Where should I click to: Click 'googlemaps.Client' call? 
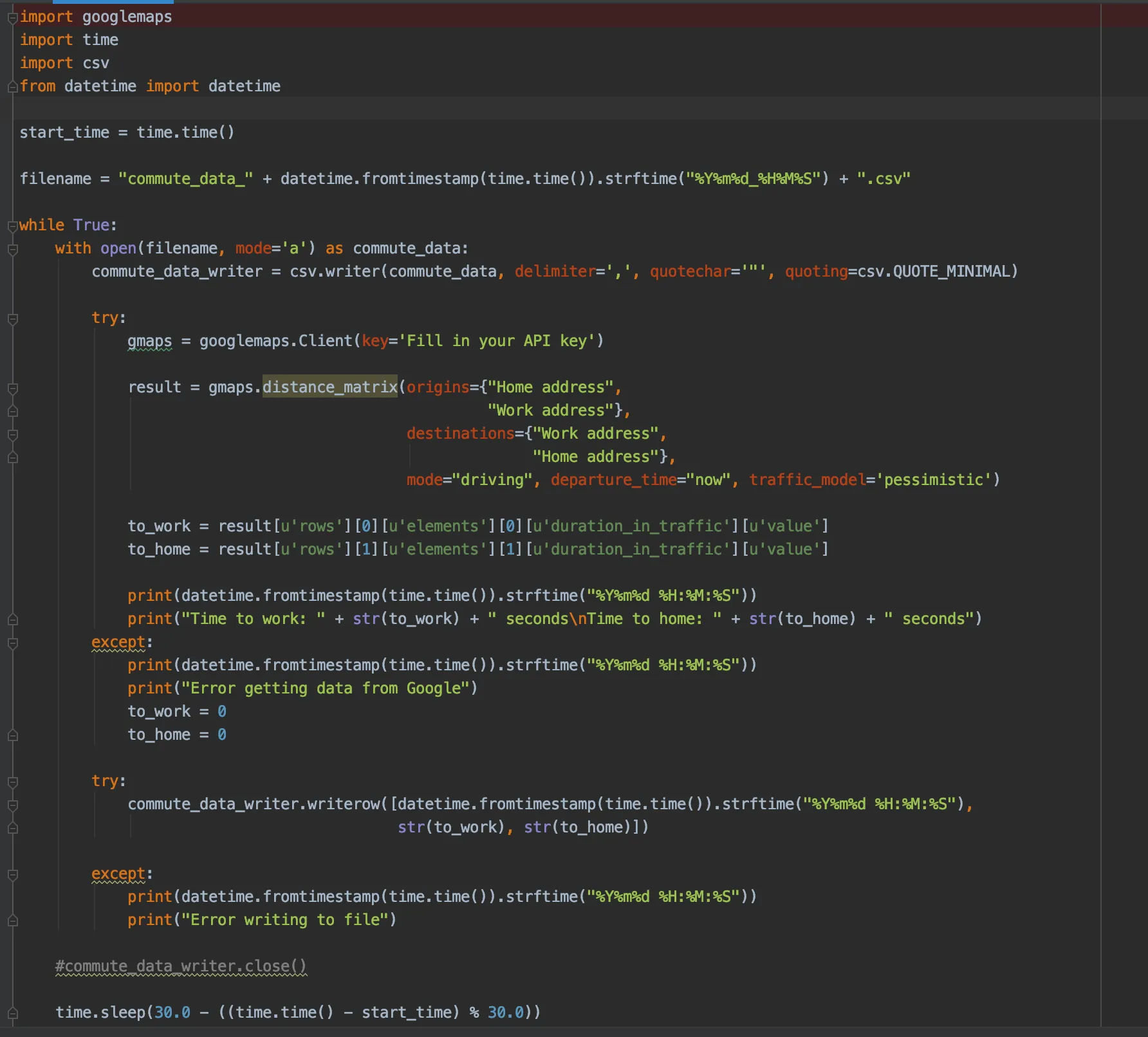(275, 341)
